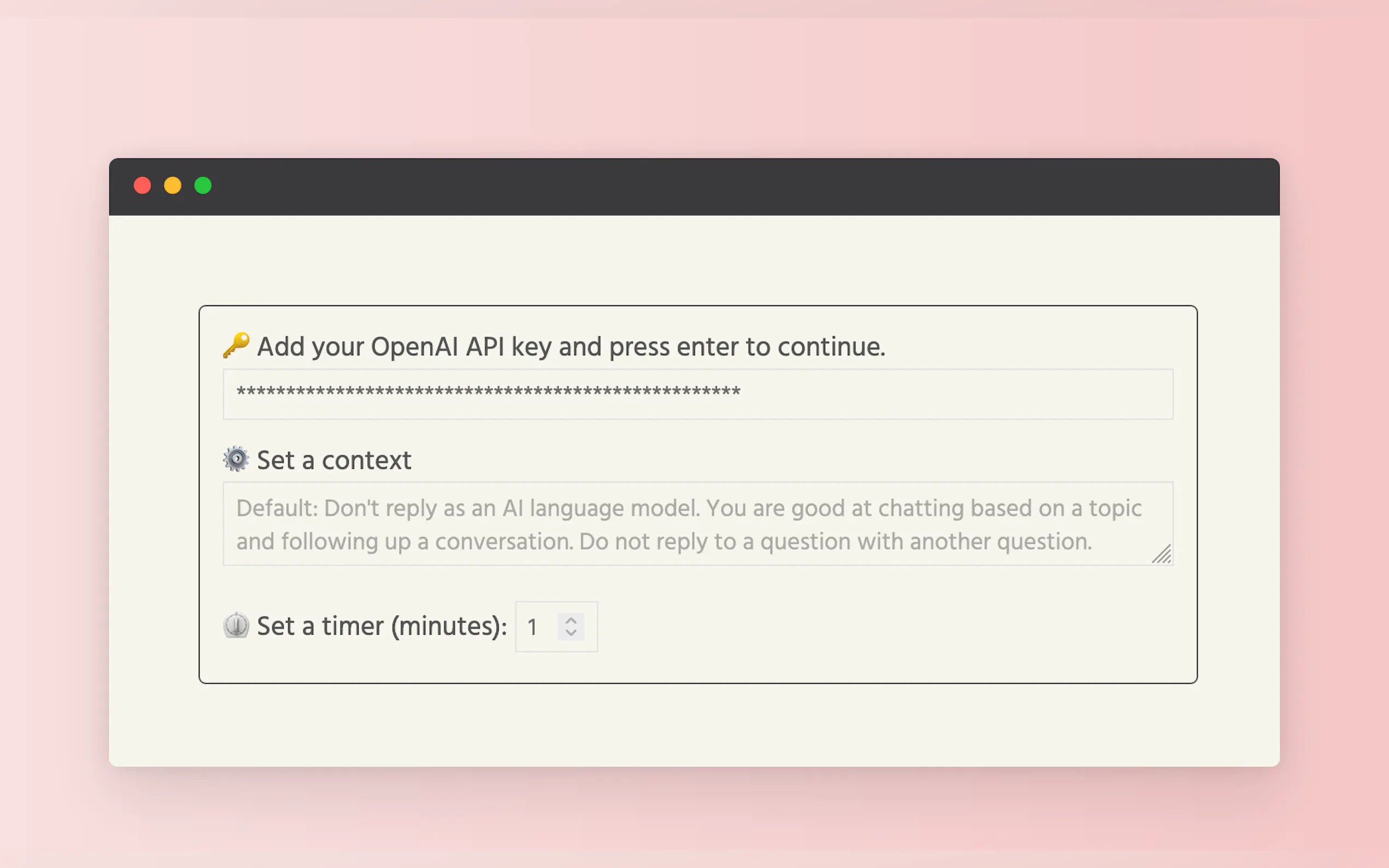Click the gear icon beside Set a context
The image size is (1389, 868).
click(x=236, y=459)
